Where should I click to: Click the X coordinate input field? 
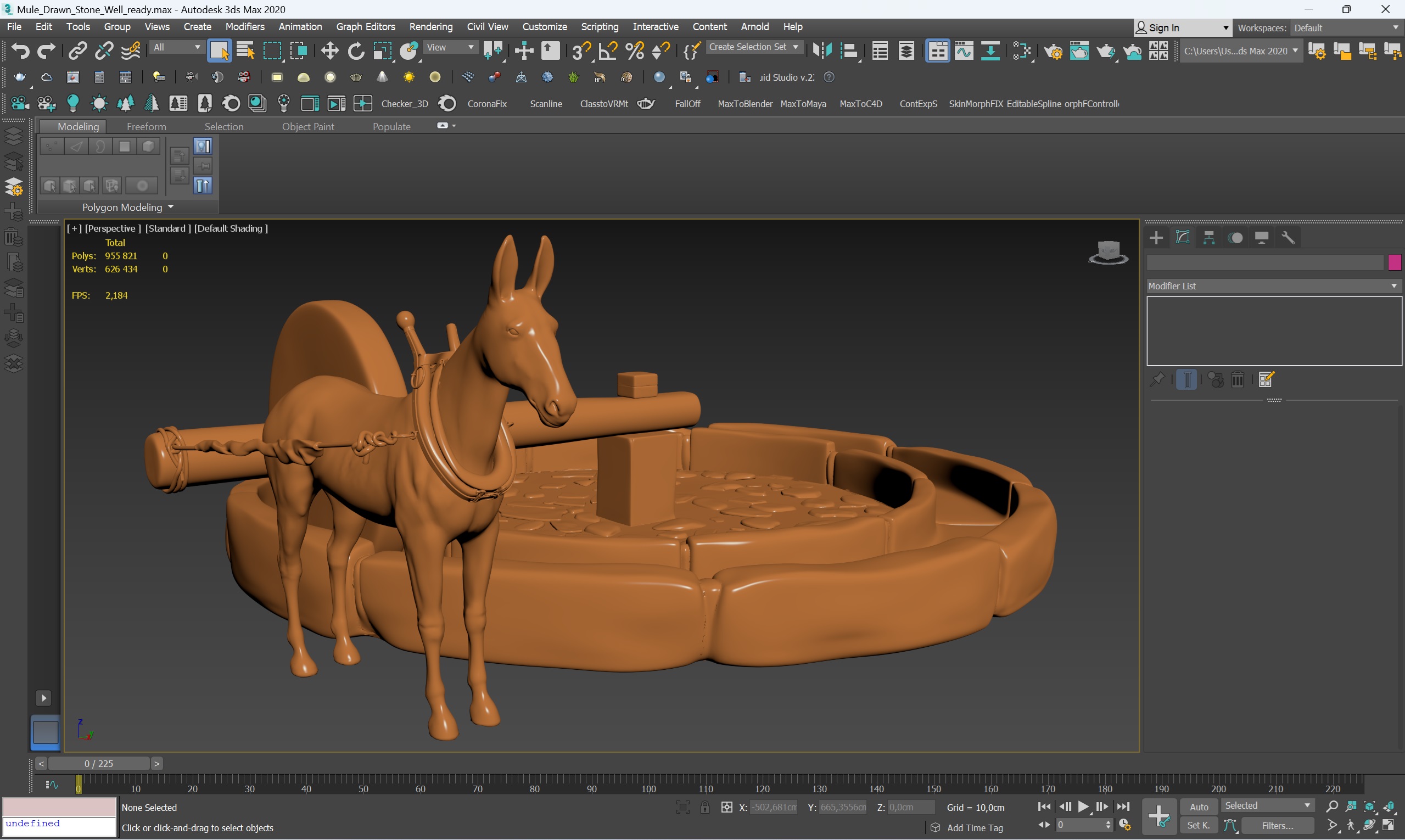point(774,807)
